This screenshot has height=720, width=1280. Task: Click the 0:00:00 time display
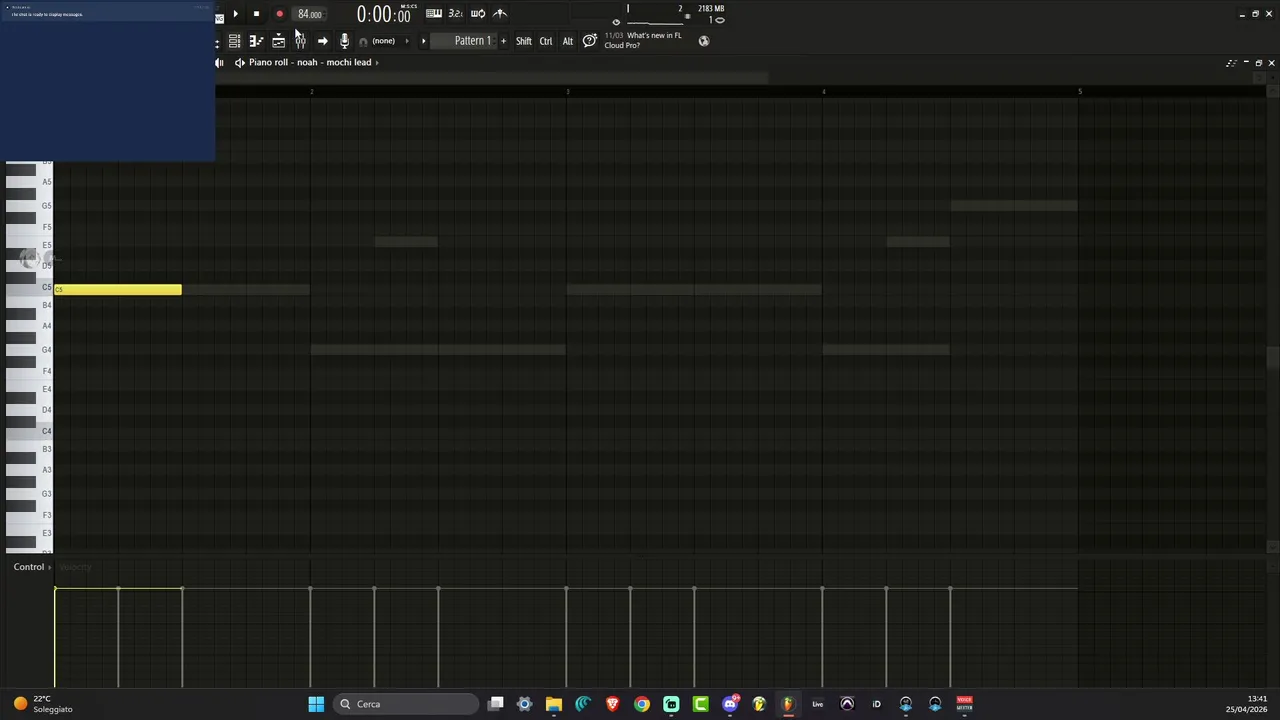click(384, 15)
